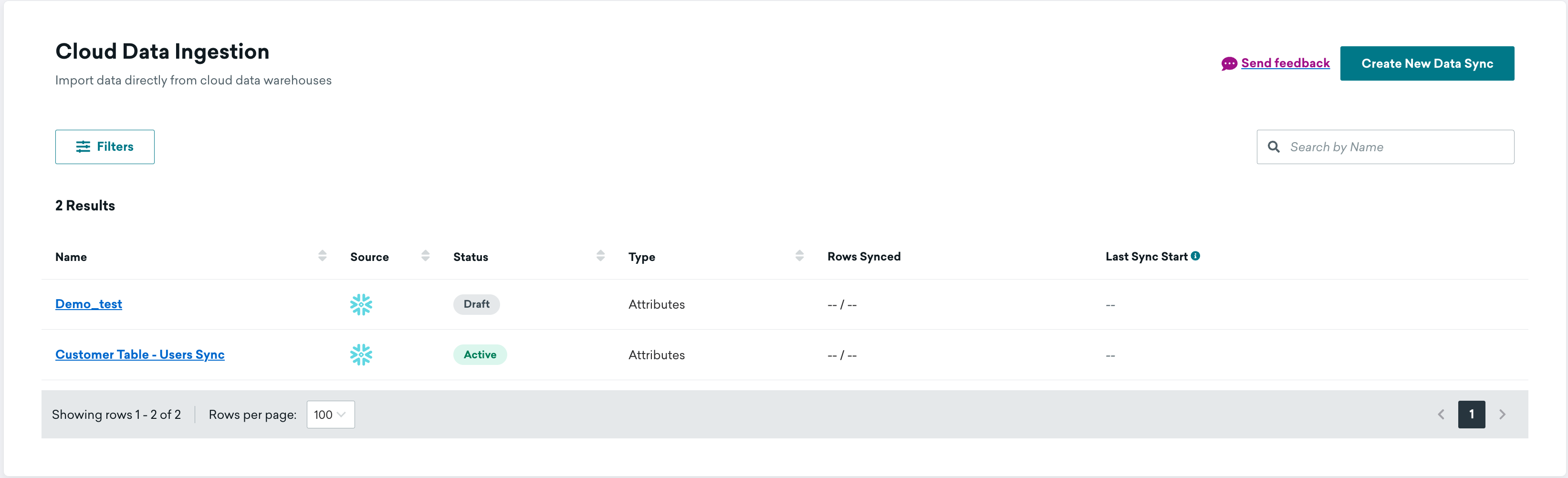Open the Send feedback link
Viewport: 1568px width, 478px height.
tap(1285, 63)
